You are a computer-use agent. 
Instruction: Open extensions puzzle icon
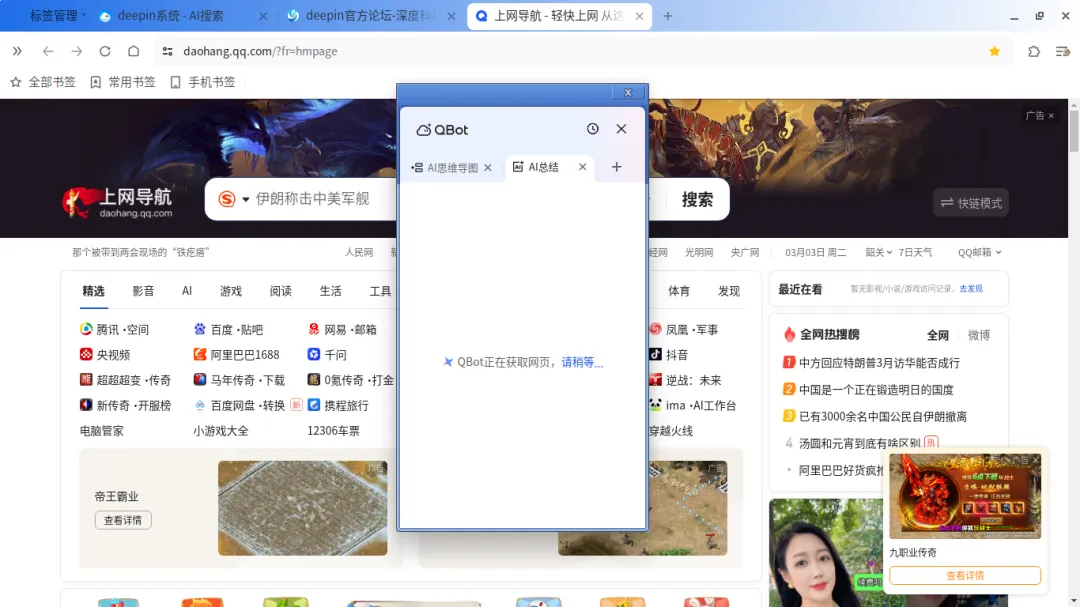pos(1034,51)
